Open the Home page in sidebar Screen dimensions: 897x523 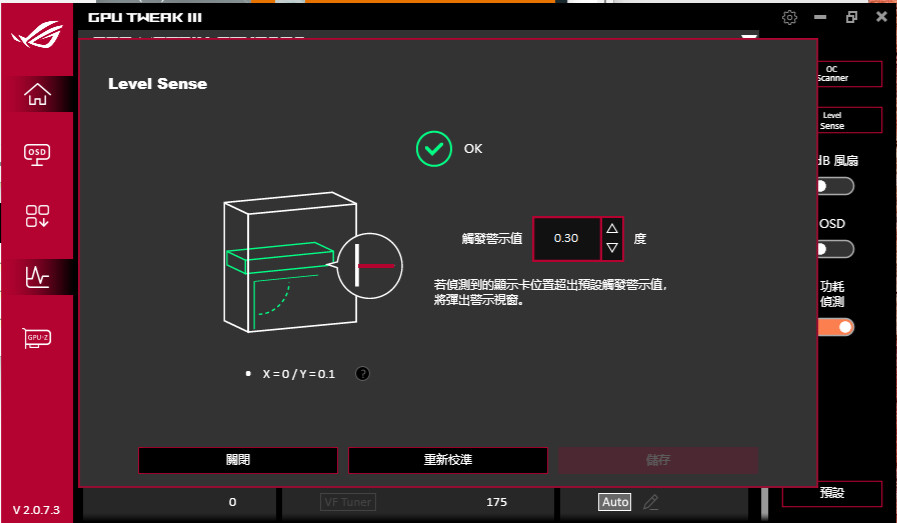click(37, 94)
